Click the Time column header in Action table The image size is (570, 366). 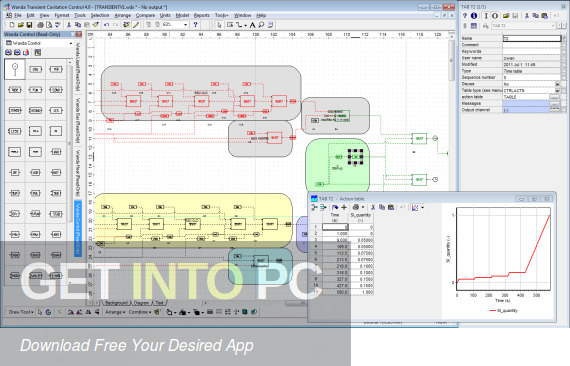click(335, 217)
